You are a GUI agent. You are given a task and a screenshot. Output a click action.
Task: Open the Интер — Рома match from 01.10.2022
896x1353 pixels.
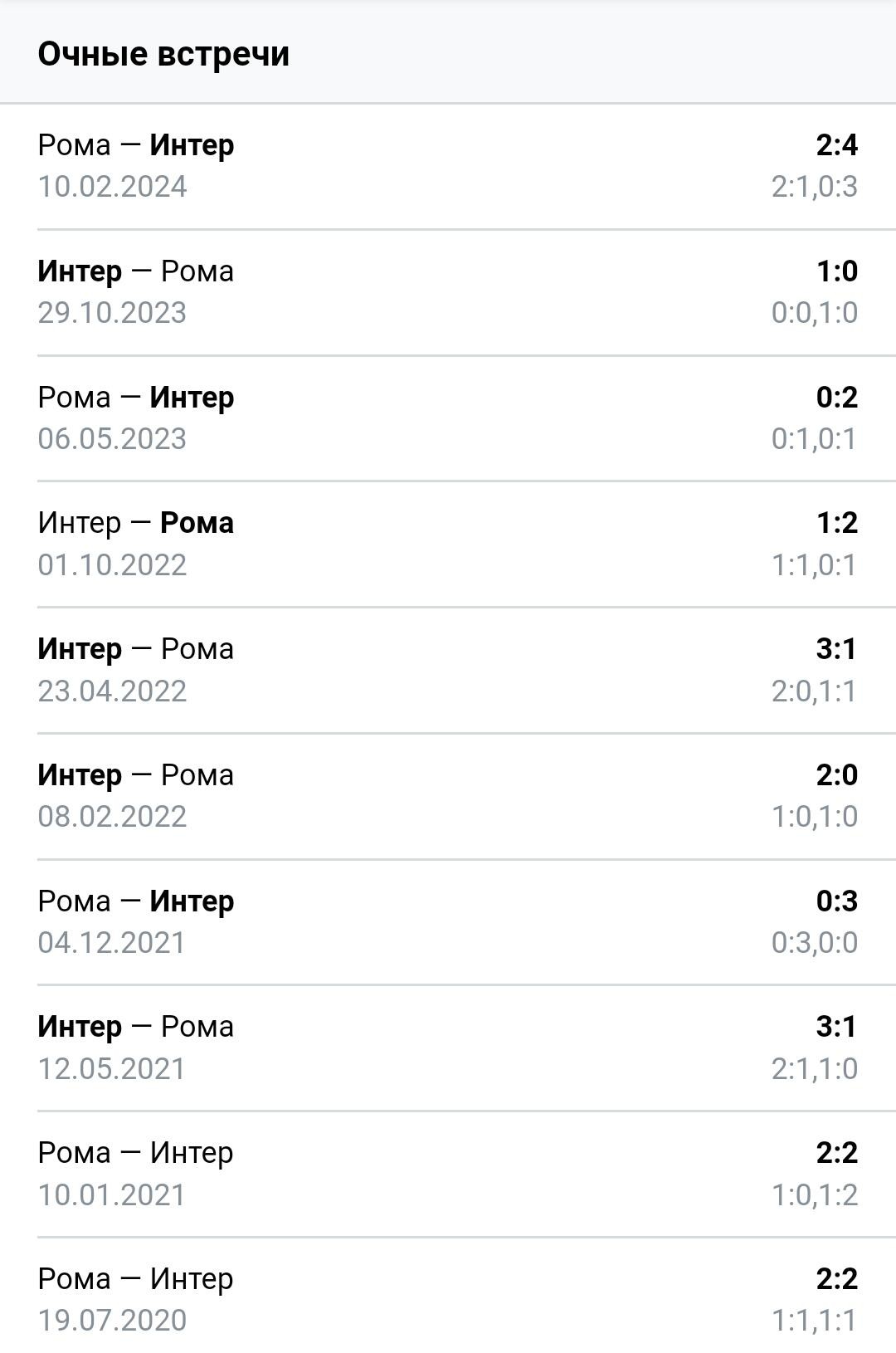point(448,544)
